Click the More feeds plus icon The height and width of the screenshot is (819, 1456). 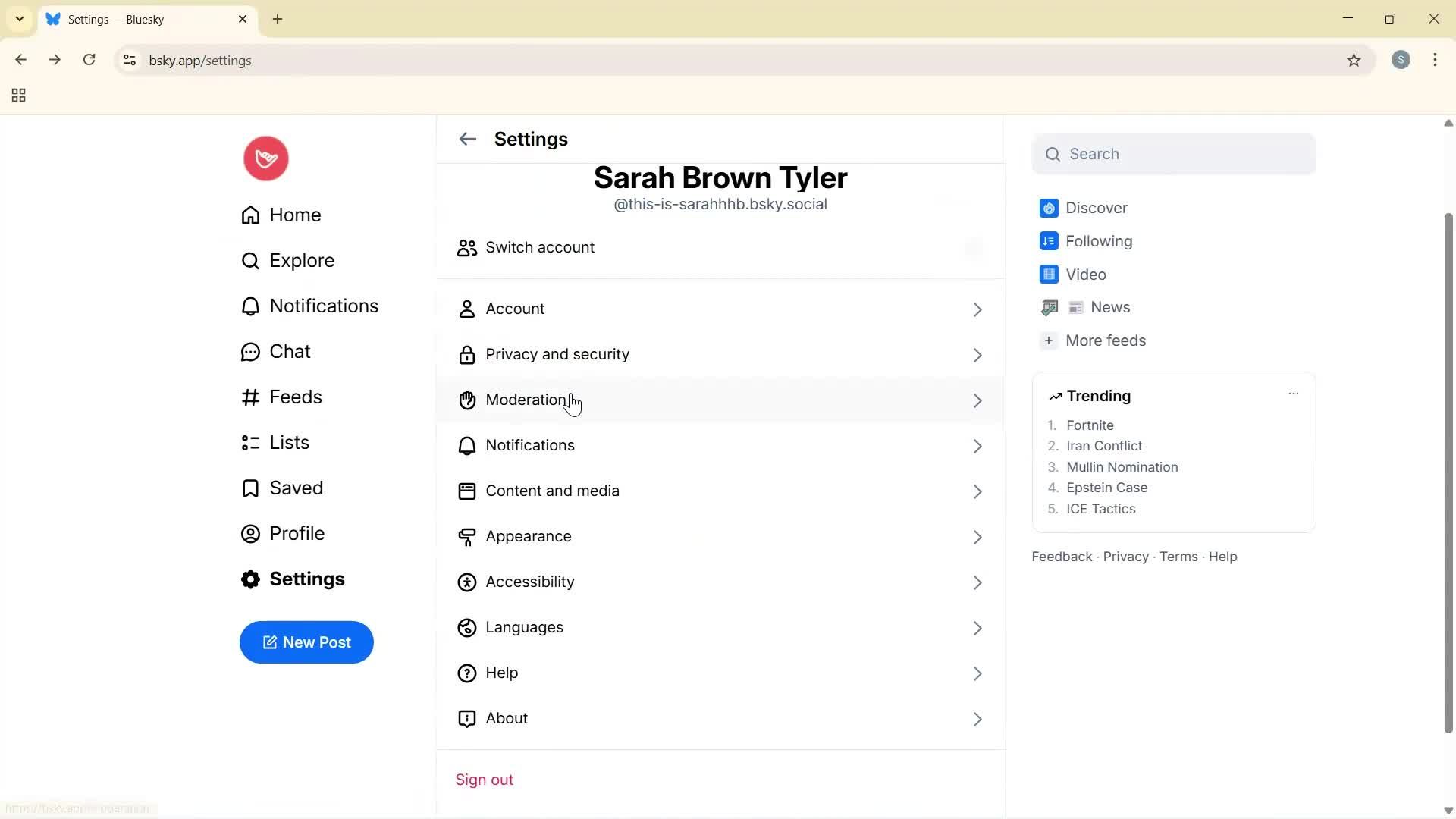click(x=1049, y=340)
